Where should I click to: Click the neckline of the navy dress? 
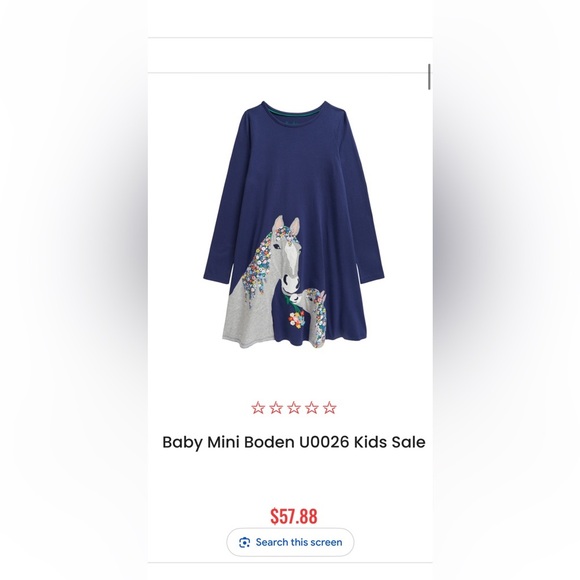(x=294, y=110)
